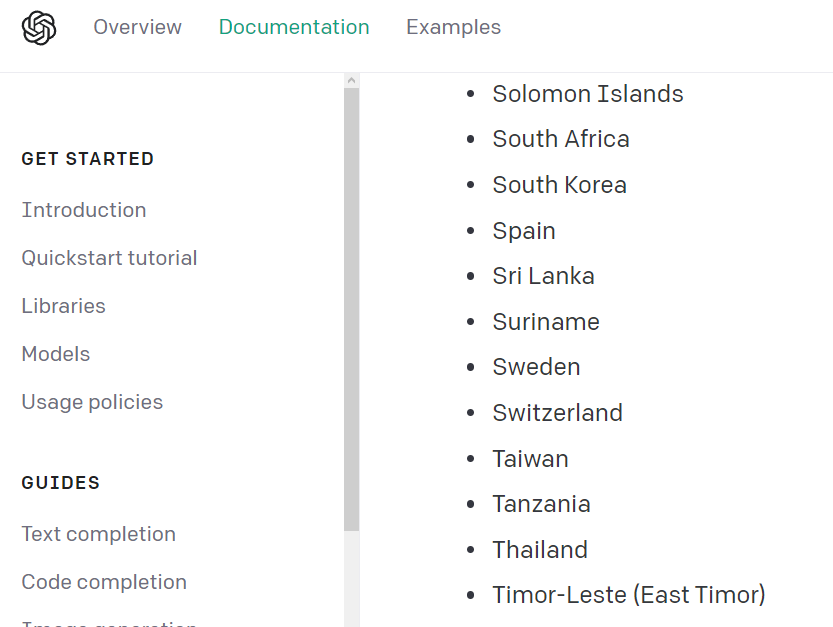
Task: Click the sidebar scroll-up arrow
Action: coord(351,80)
